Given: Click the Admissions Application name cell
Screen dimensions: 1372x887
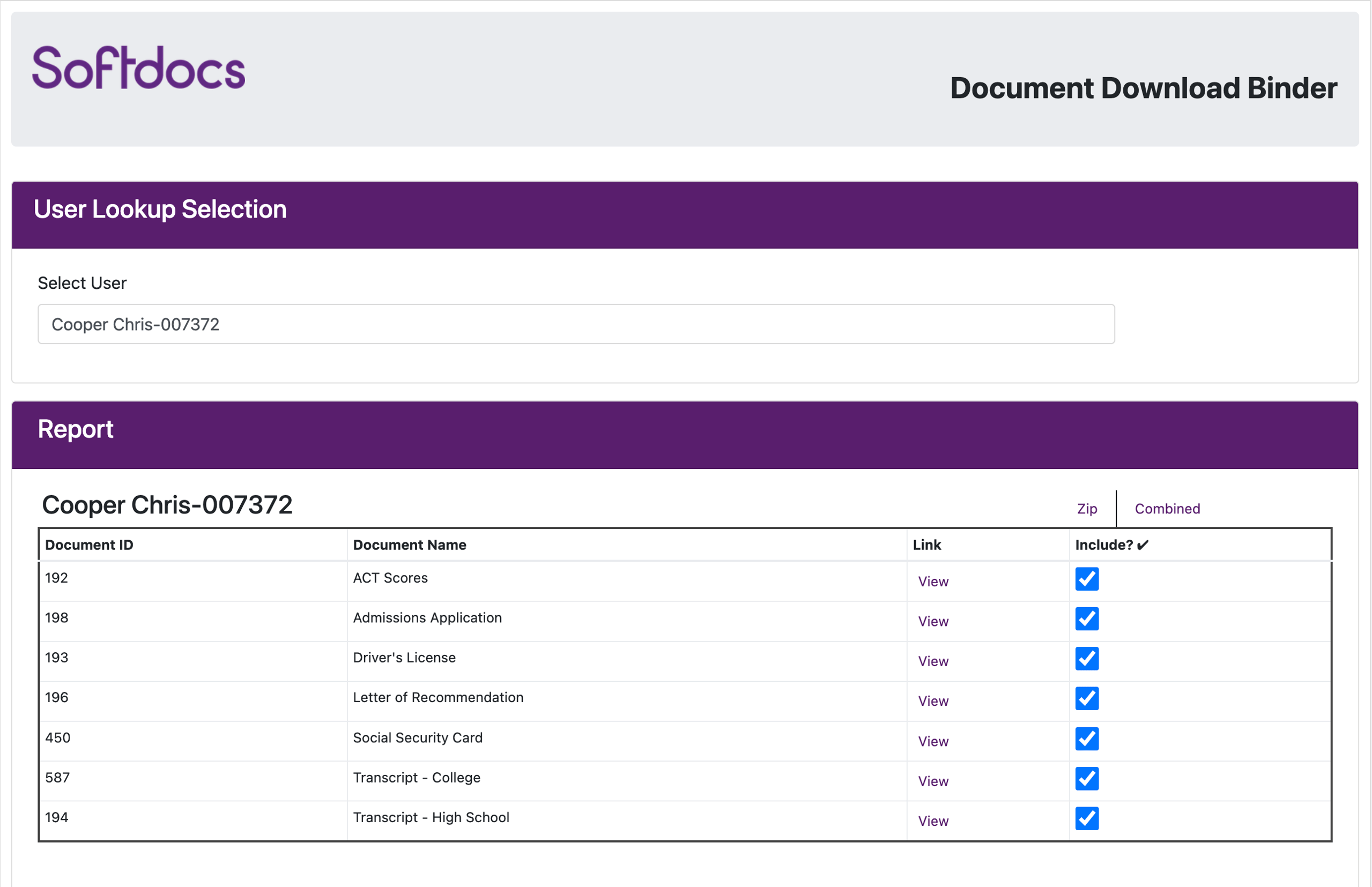Looking at the screenshot, I should (627, 622).
